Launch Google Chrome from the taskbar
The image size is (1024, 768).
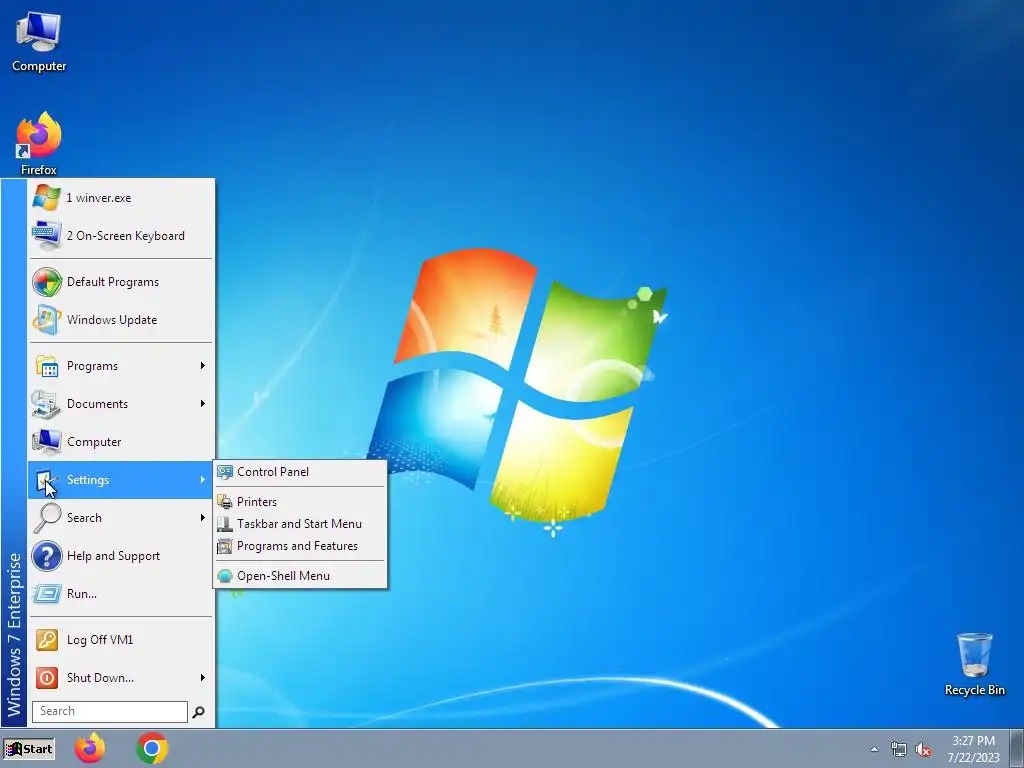[152, 748]
